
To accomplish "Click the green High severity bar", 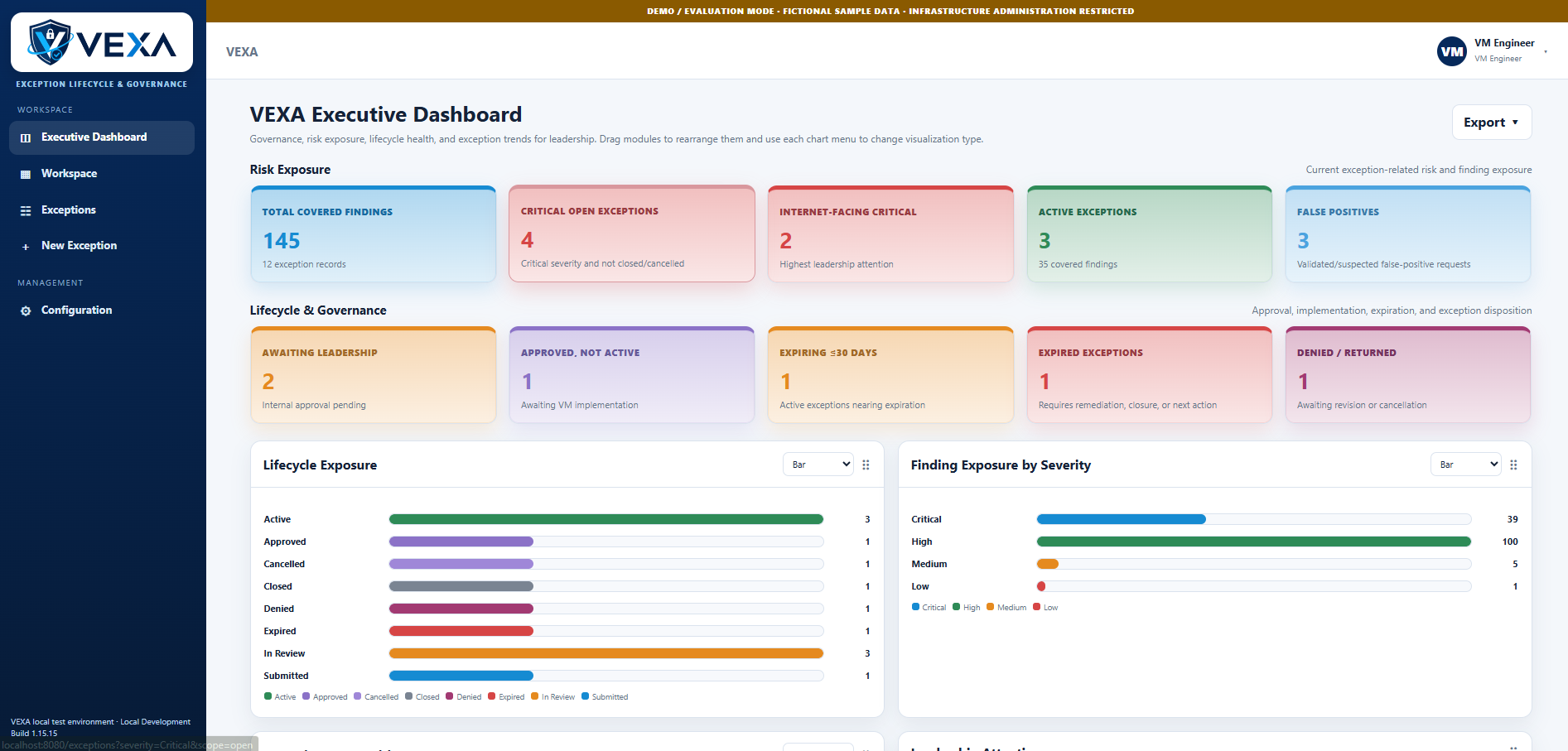I will [1254, 542].
